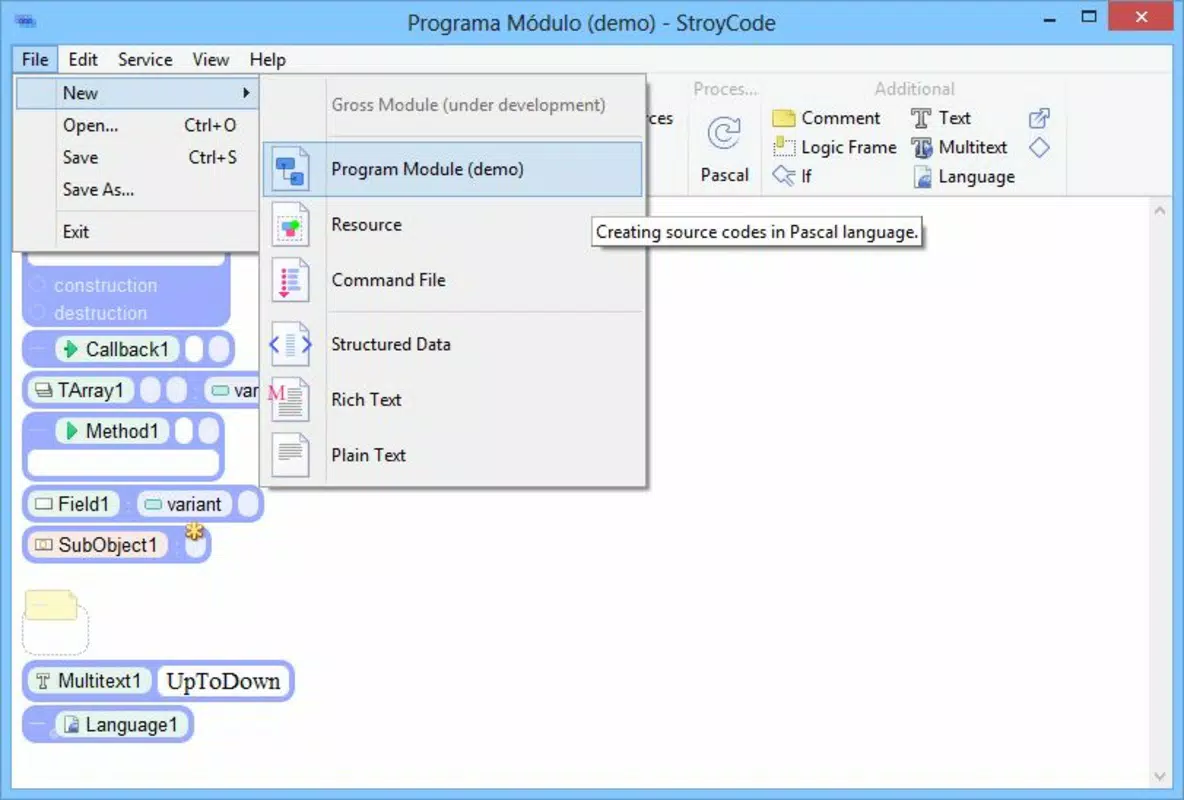1184x800 pixels.
Task: Click the Resource file icon
Action: pos(290,224)
